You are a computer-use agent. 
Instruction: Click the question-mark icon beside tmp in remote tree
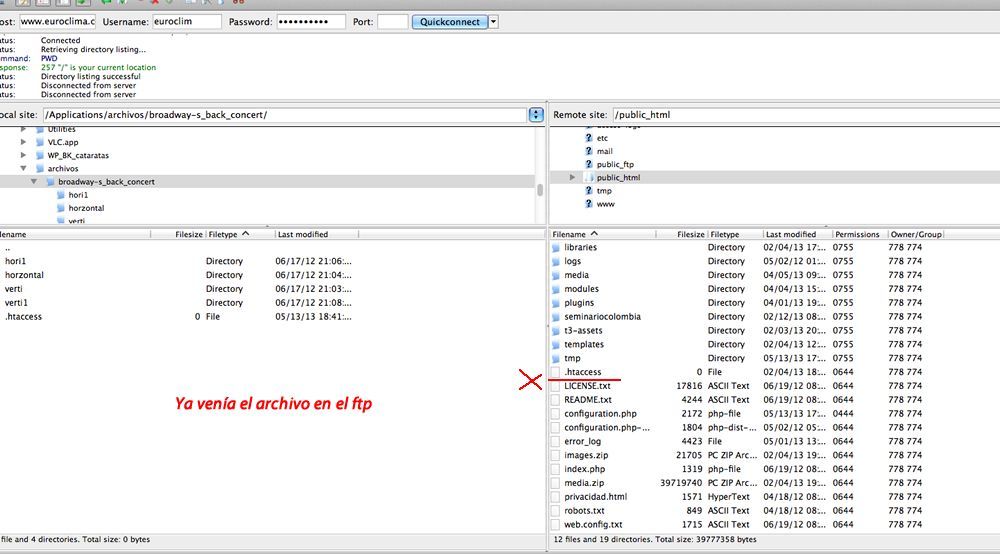589,191
